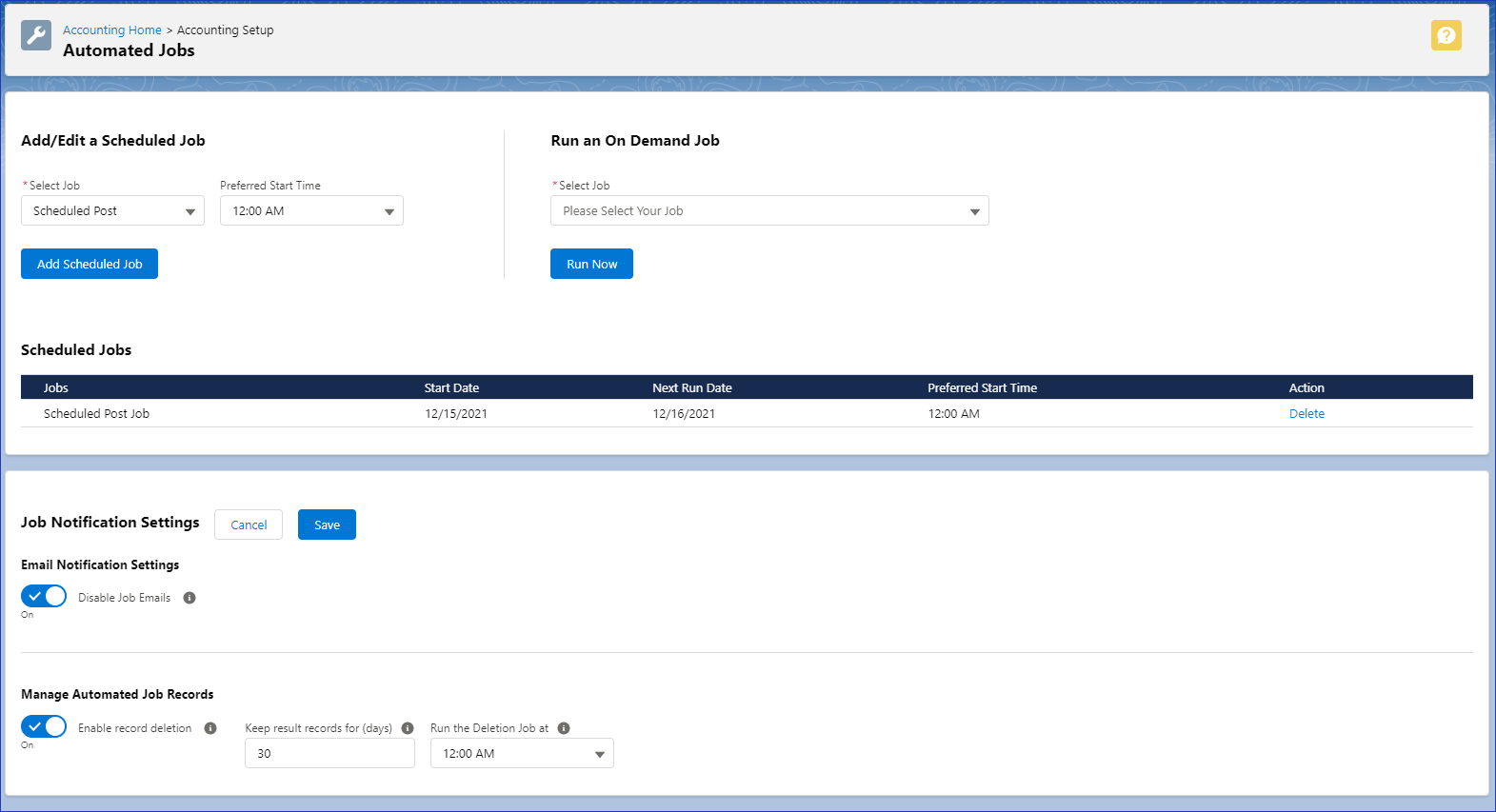Click info icon beside Enable record deletion
The height and width of the screenshot is (812, 1496).
210,728
